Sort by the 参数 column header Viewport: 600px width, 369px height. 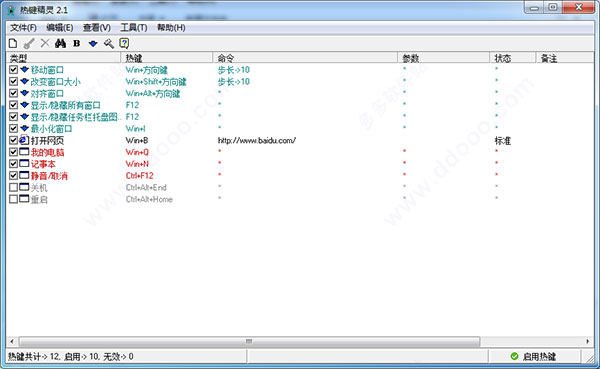[x=444, y=58]
